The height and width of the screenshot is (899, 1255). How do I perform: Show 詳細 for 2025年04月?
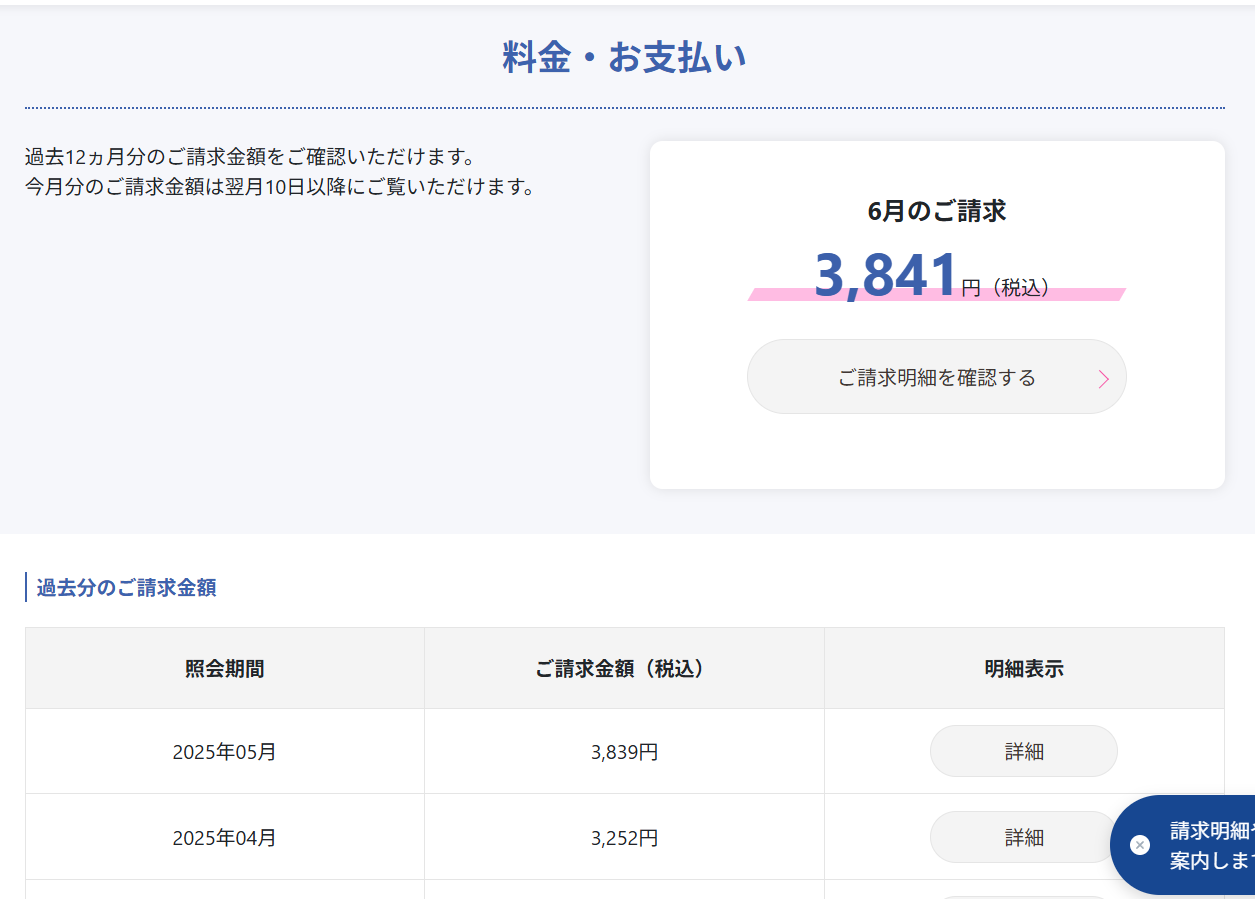tap(1024, 837)
